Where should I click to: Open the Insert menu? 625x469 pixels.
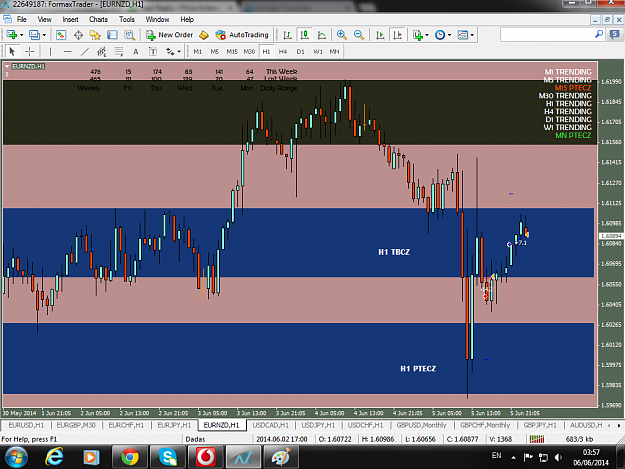(x=70, y=19)
